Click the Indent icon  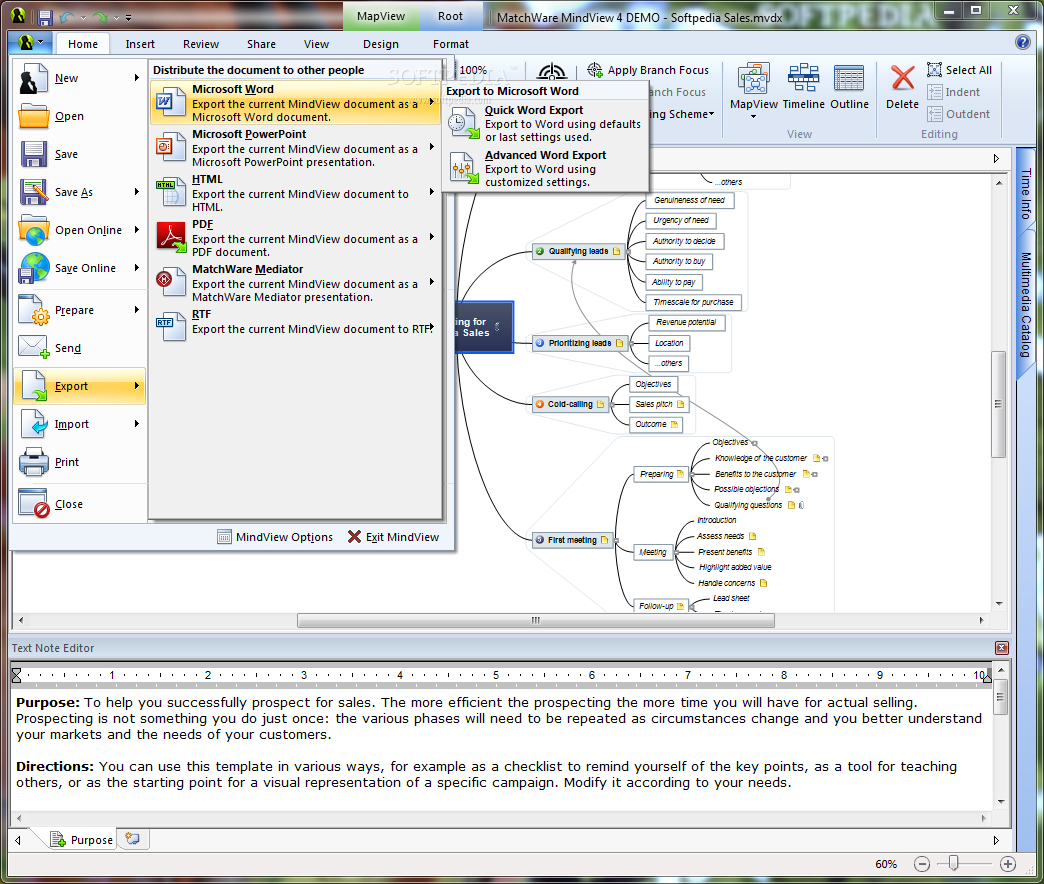pos(934,92)
